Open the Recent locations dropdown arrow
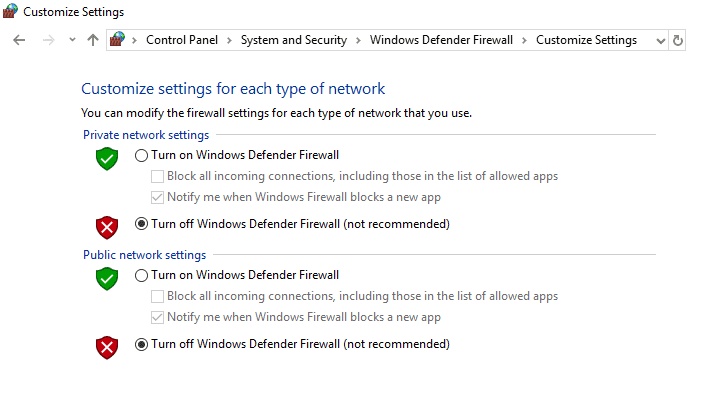 click(72, 40)
